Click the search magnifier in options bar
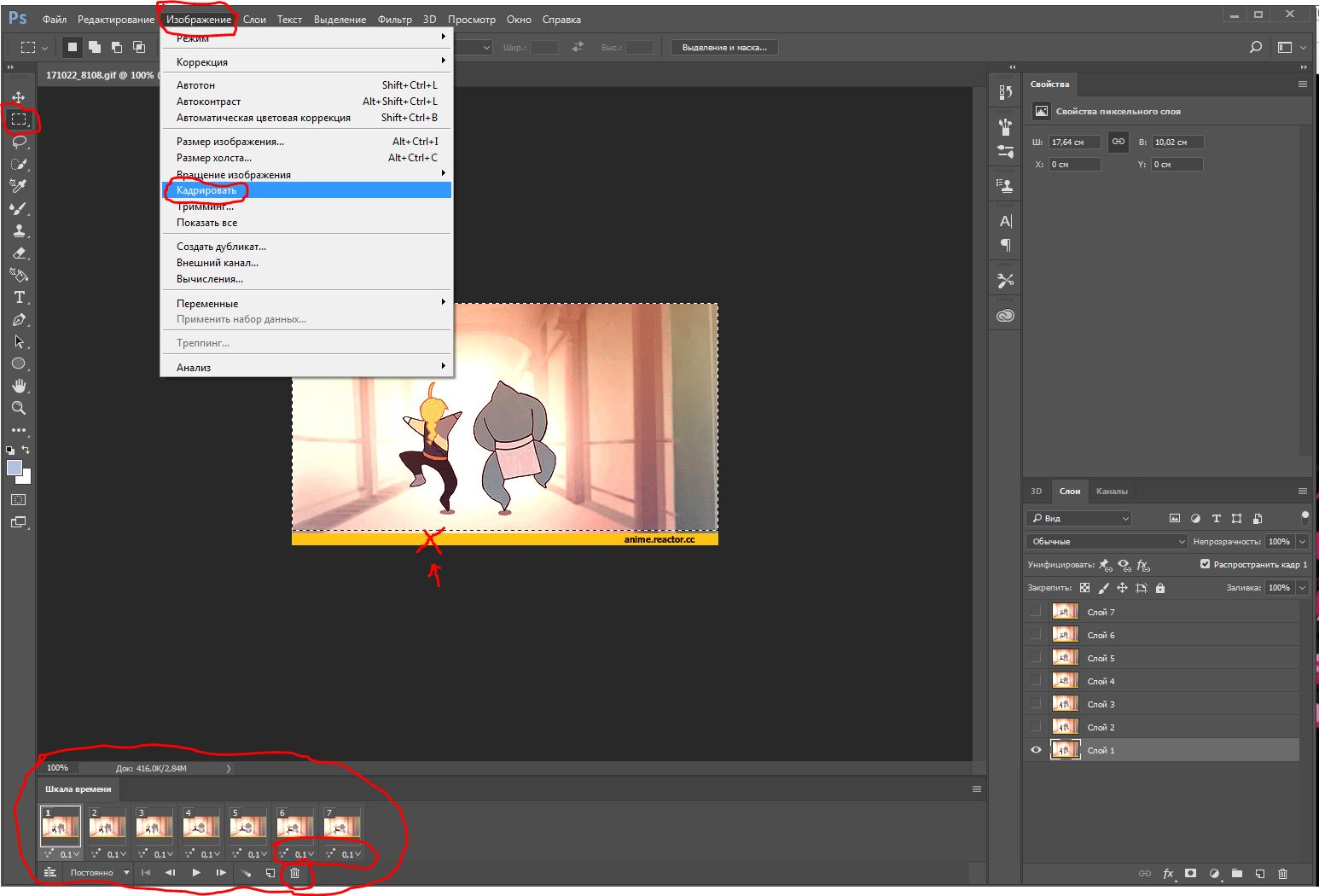Image resolution: width=1319 pixels, height=896 pixels. click(1256, 47)
